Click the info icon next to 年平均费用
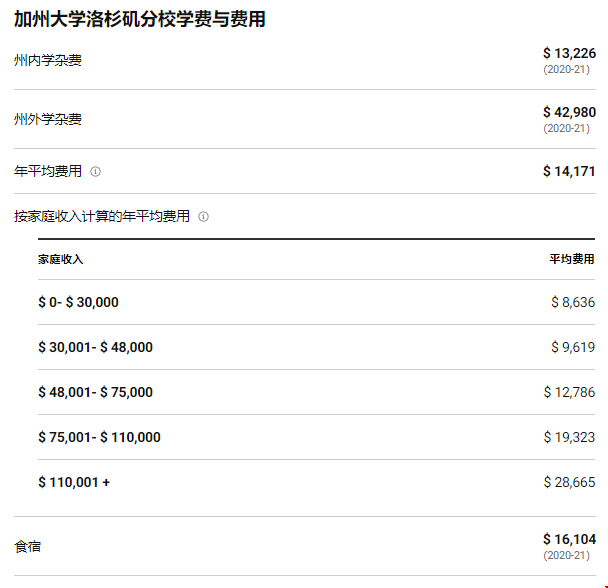 click(95, 171)
